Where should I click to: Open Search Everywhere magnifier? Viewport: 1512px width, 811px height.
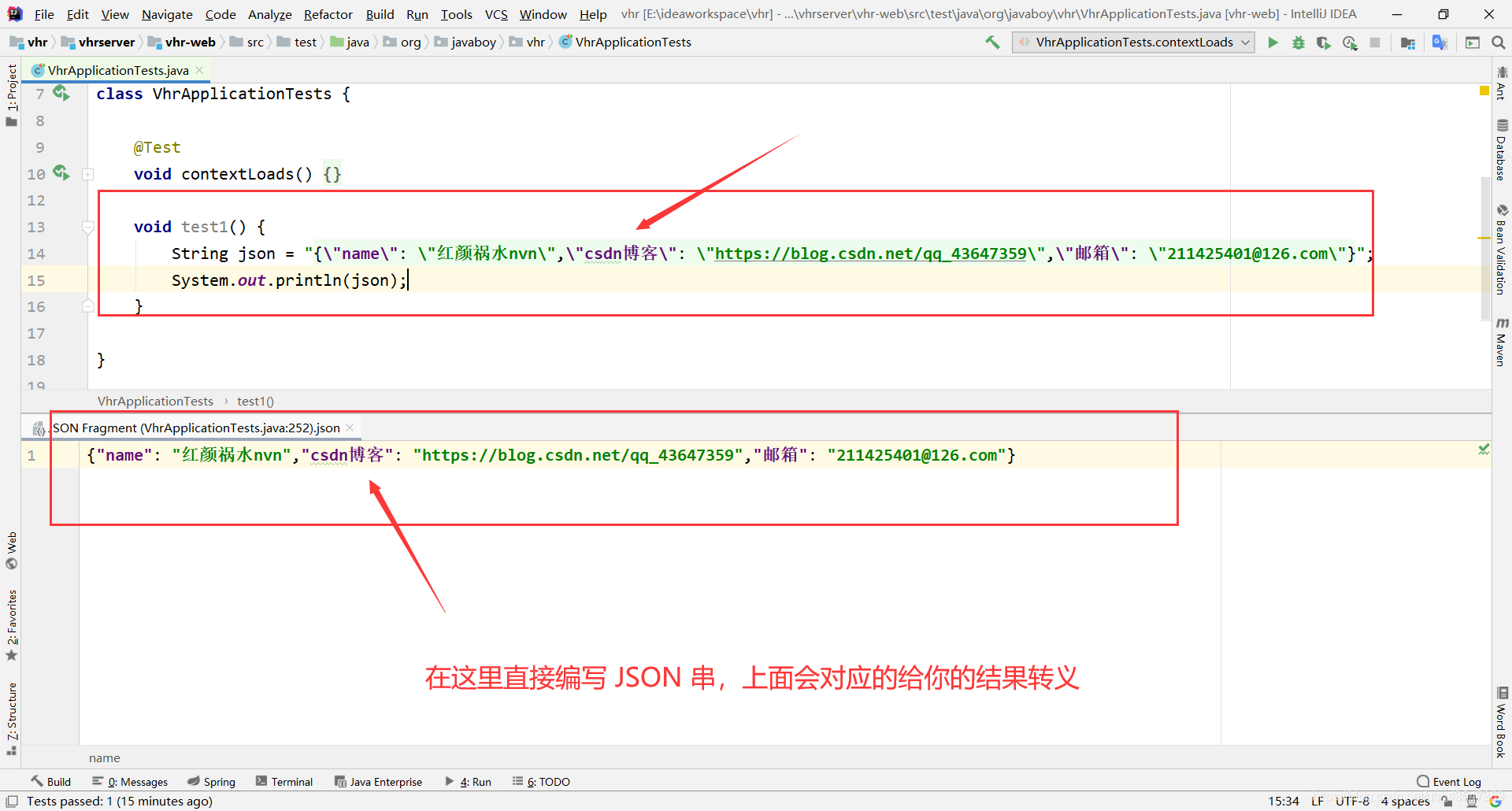(1499, 43)
